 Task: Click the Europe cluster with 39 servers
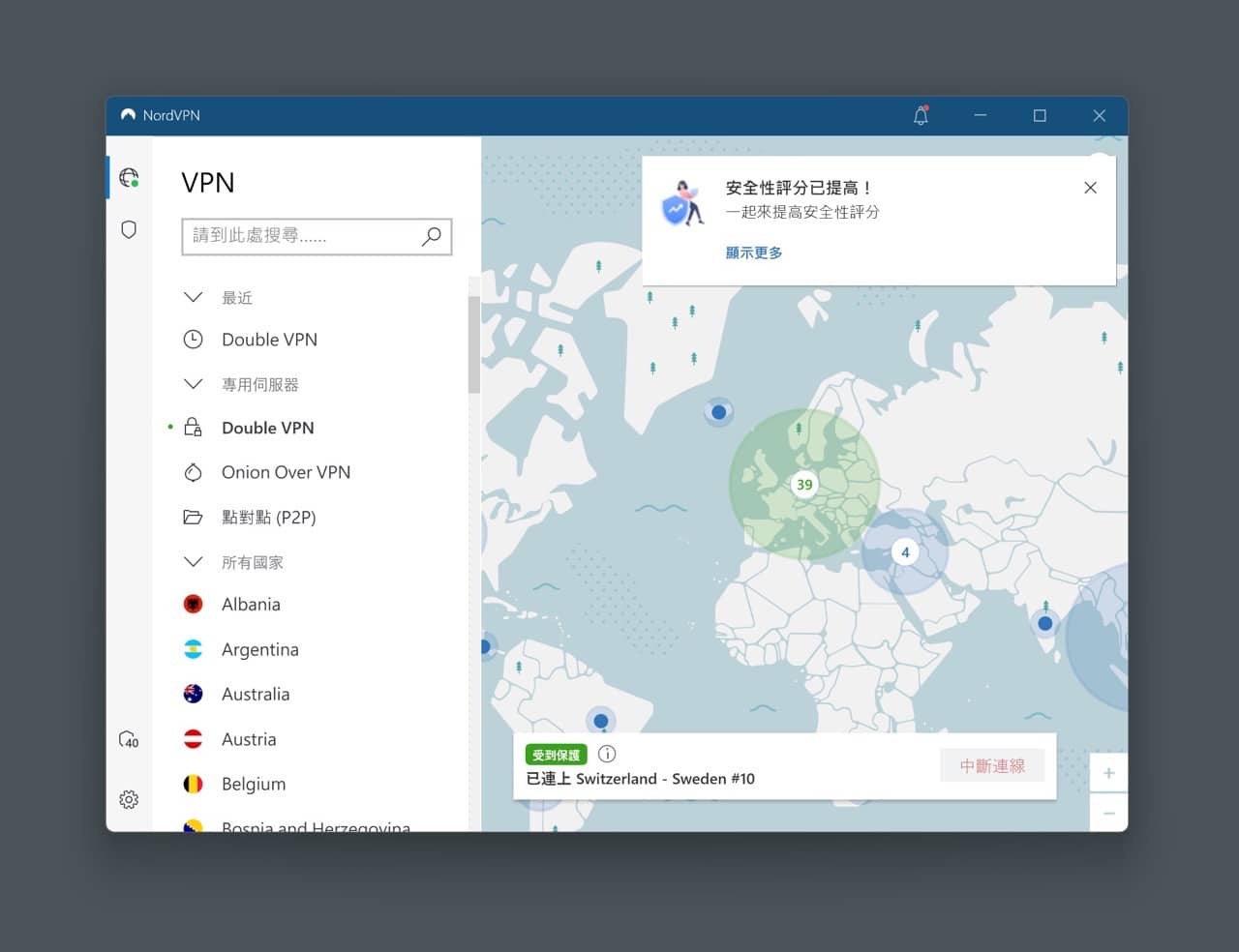pyautogui.click(x=804, y=484)
